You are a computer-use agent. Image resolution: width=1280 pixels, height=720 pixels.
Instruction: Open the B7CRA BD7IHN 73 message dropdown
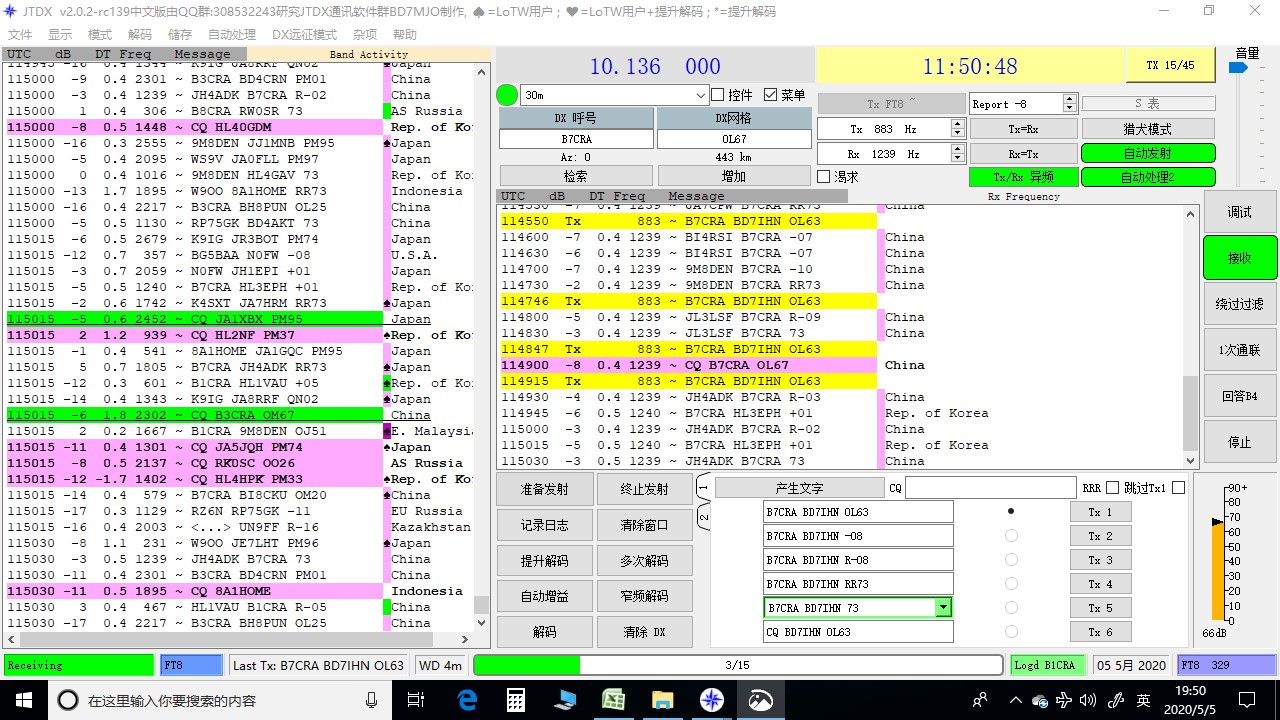[x=942, y=608]
